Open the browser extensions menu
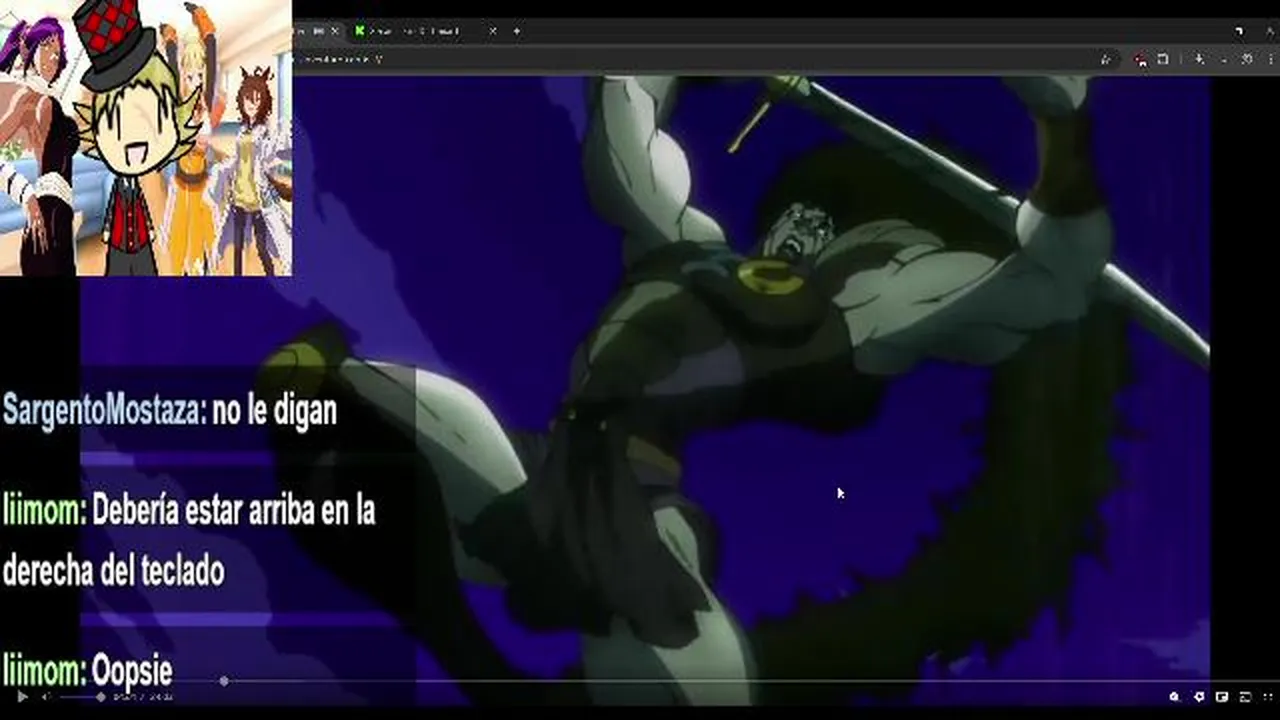The height and width of the screenshot is (720, 1280). pyautogui.click(x=1163, y=59)
